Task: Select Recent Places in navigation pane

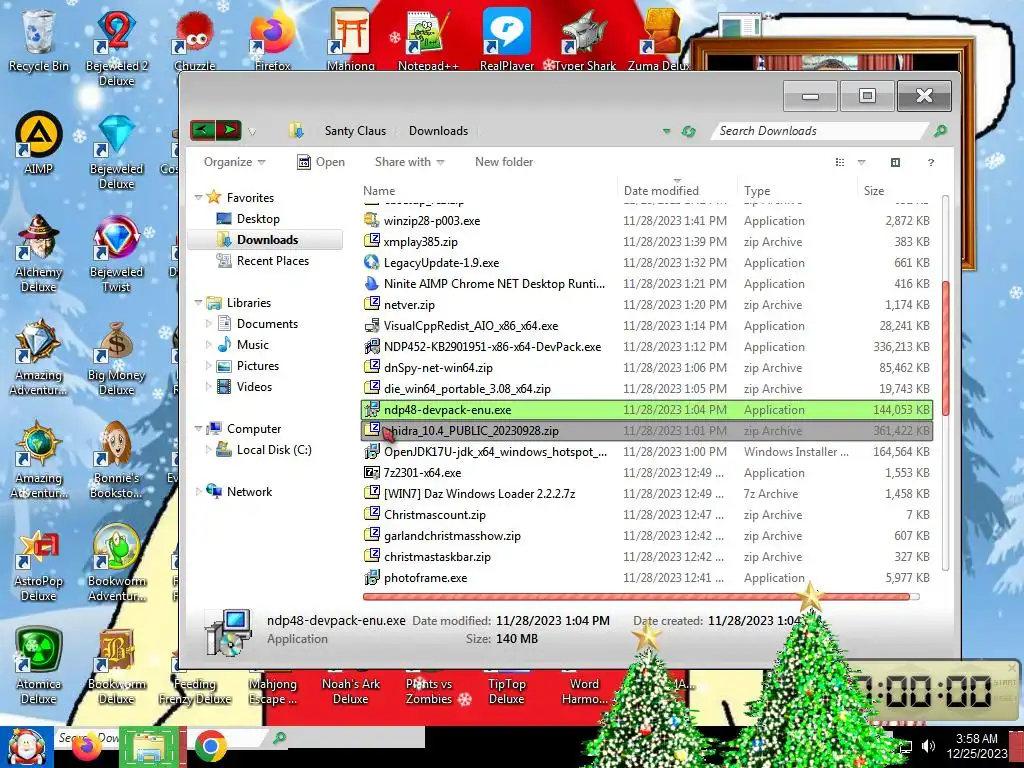Action: [272, 261]
